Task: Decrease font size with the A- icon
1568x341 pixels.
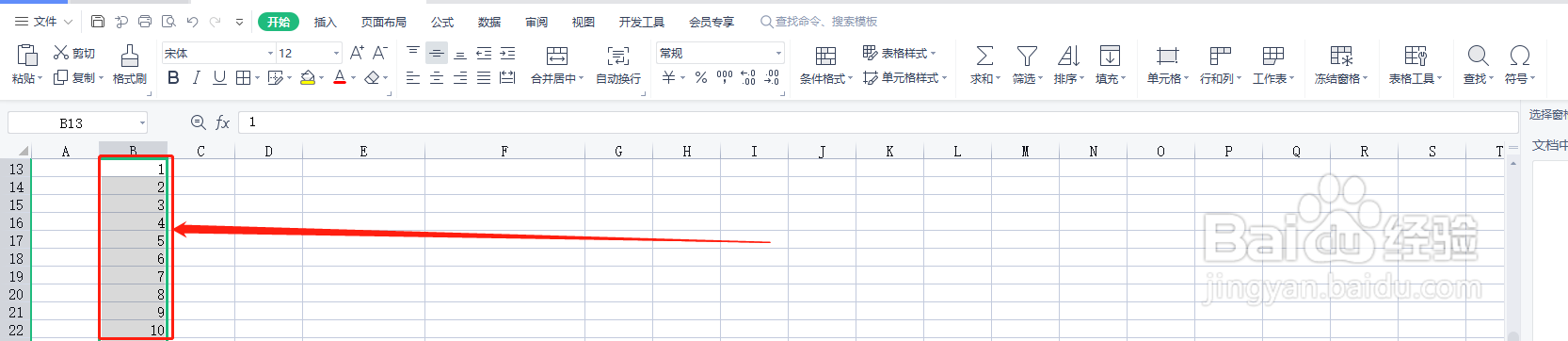Action: tap(379, 53)
